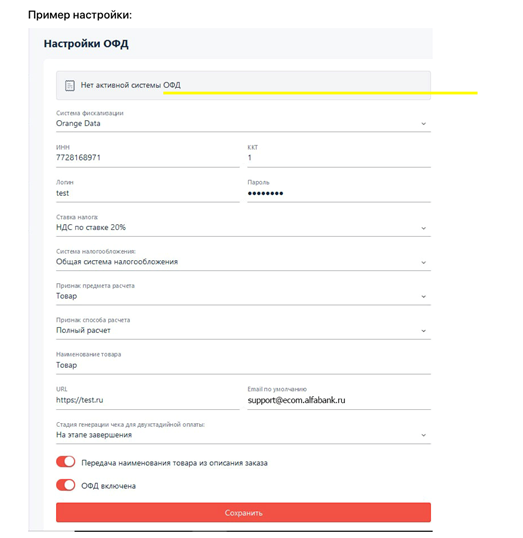Expand the Признак предмета расчета selector

[x=243, y=294]
